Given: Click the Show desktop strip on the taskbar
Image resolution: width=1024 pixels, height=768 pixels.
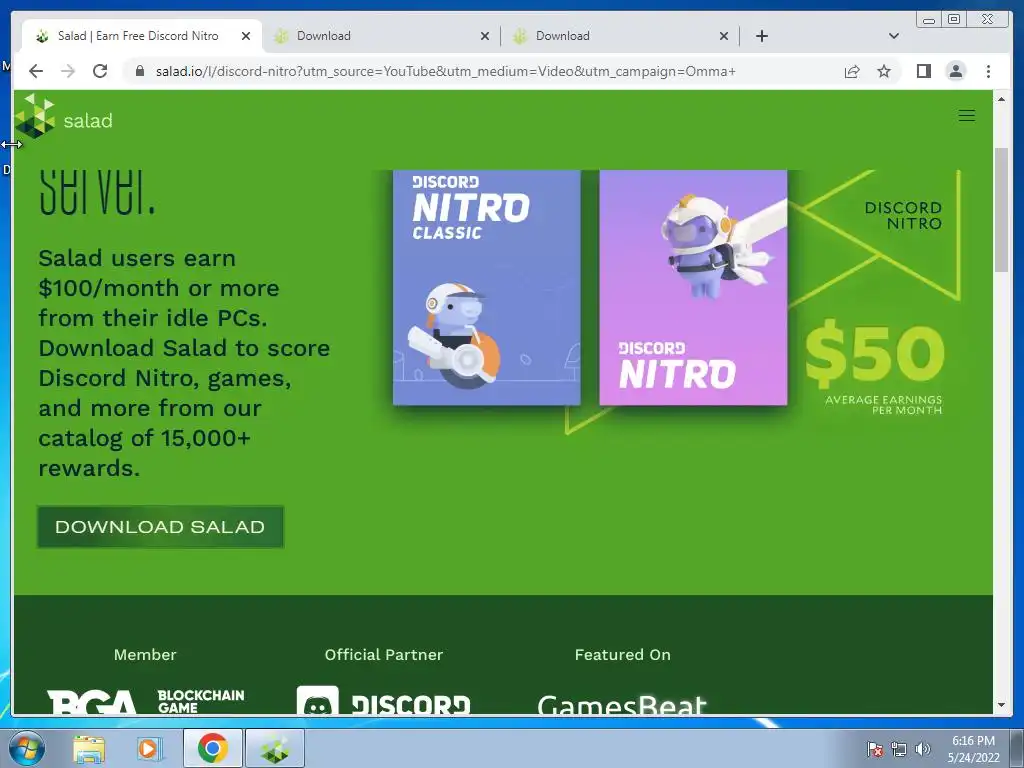Looking at the screenshot, I should pyautogui.click(x=1016, y=749).
